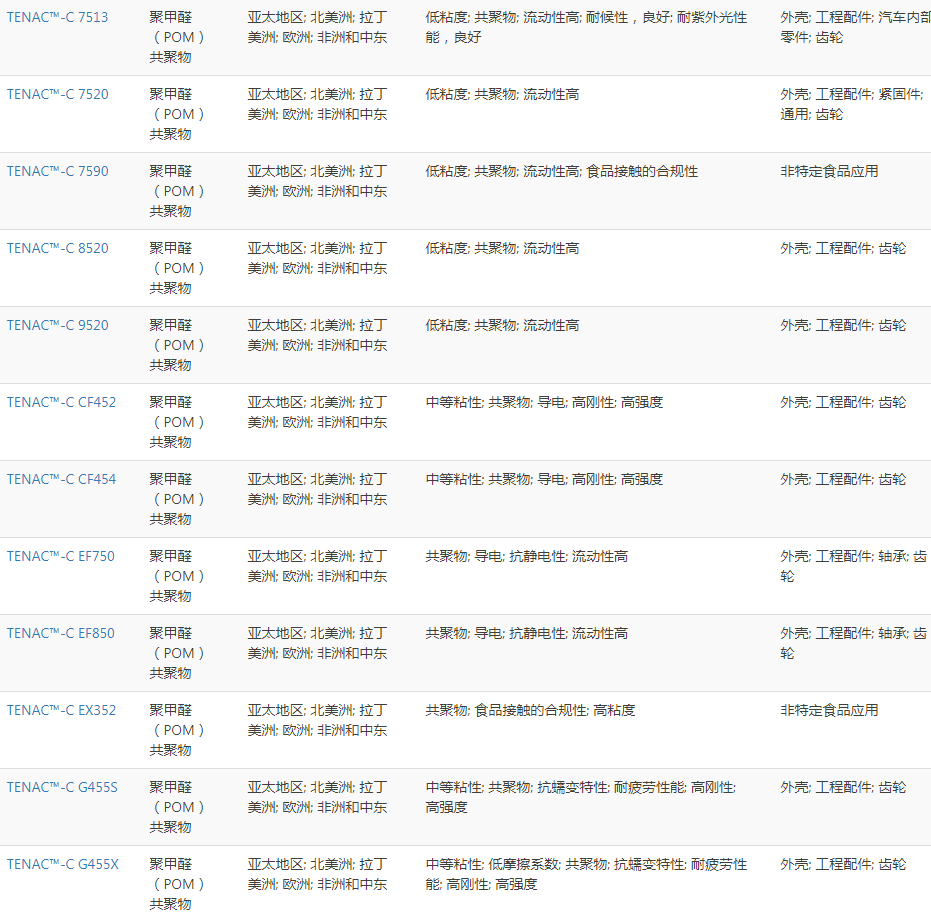
Task: Click the 低摩擦系数 features cell of G455X
Action: 585,874
